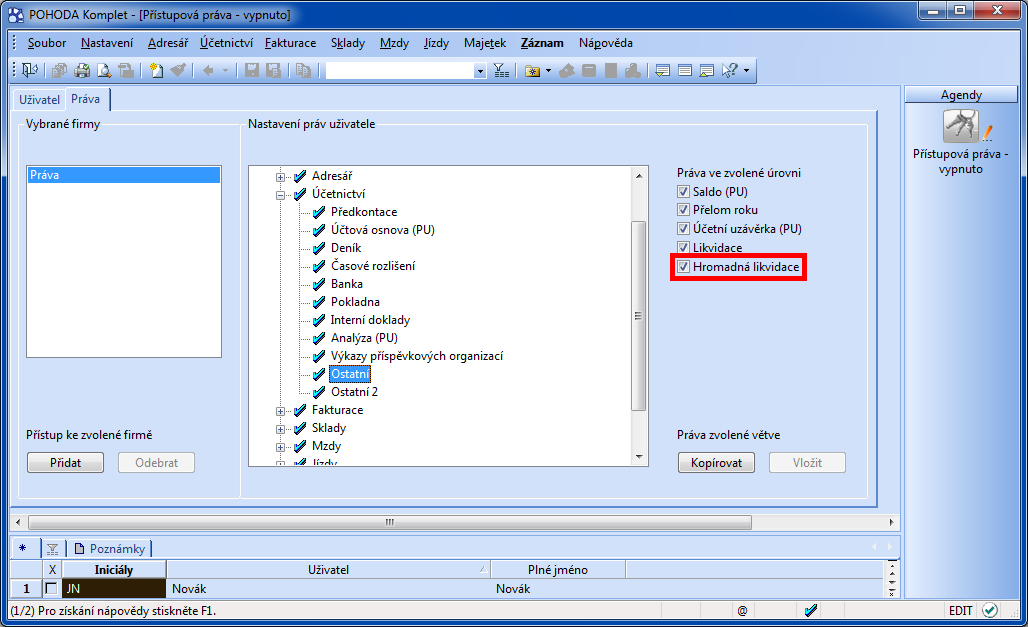Uncheck the Saldo (PU) checkbox
This screenshot has width=1028, height=627.
pos(683,192)
